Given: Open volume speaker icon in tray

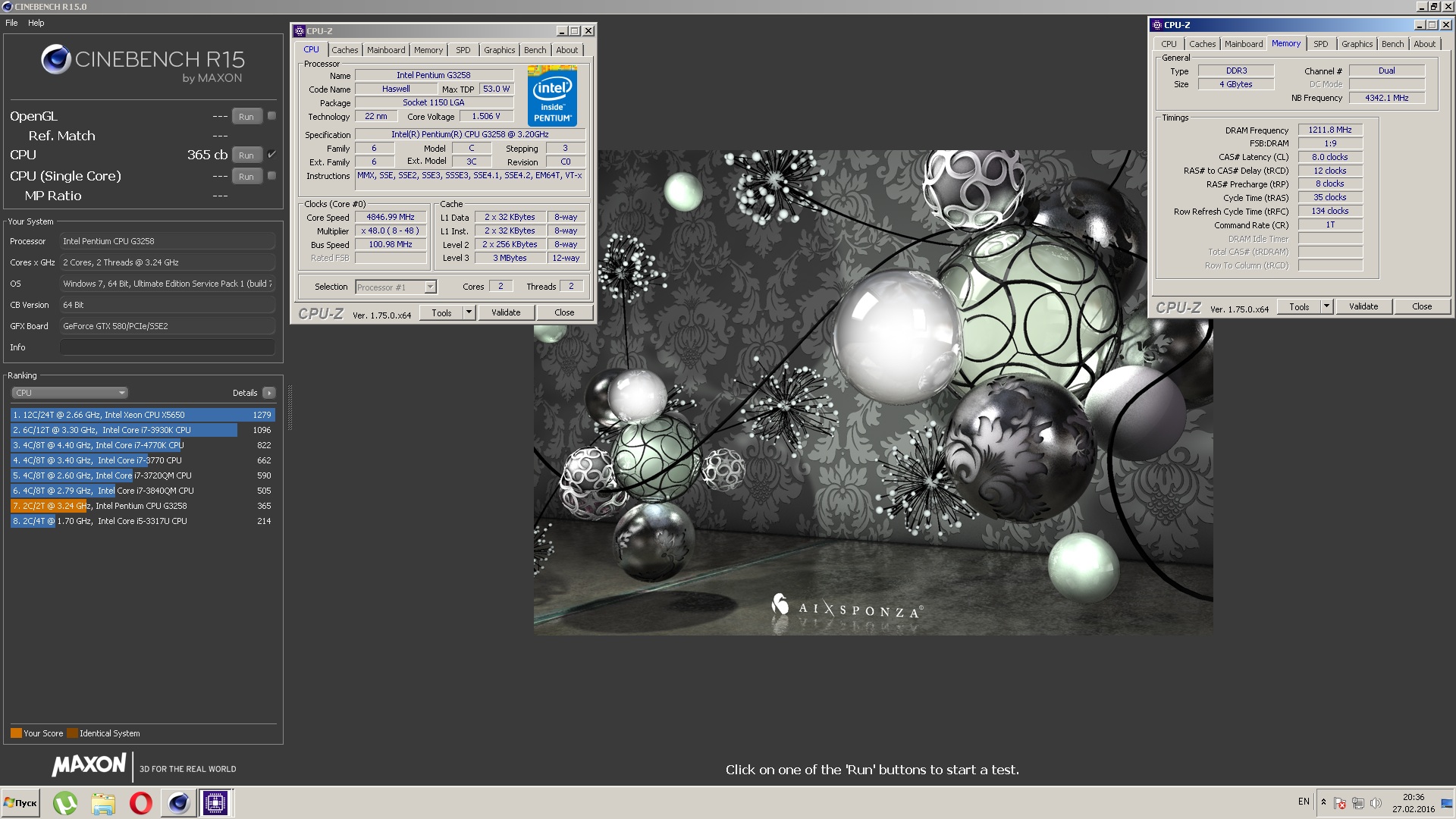Looking at the screenshot, I should pos(1376,802).
